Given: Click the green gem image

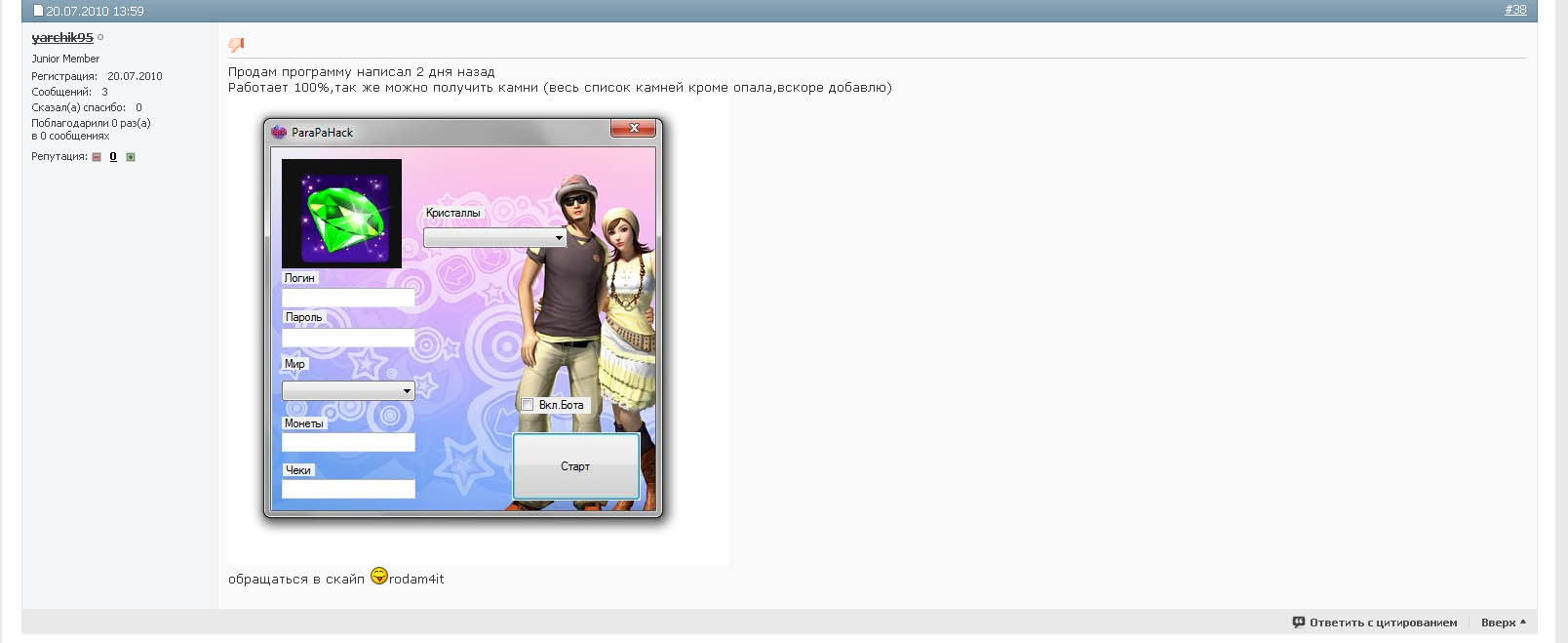Looking at the screenshot, I should [x=341, y=213].
